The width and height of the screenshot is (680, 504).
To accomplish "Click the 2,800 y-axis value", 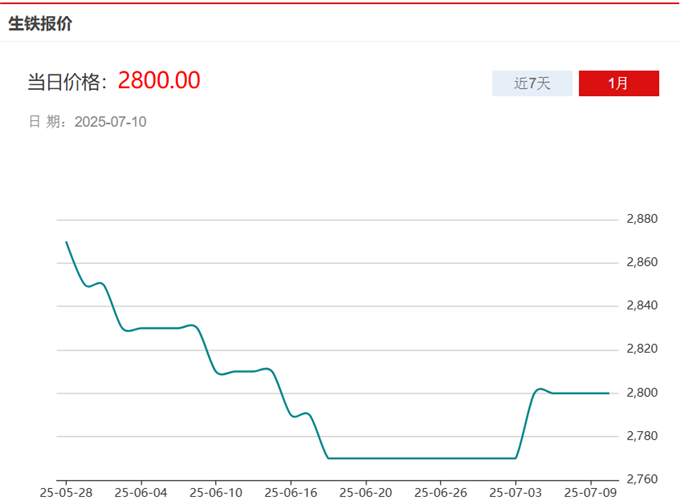I will point(641,393).
